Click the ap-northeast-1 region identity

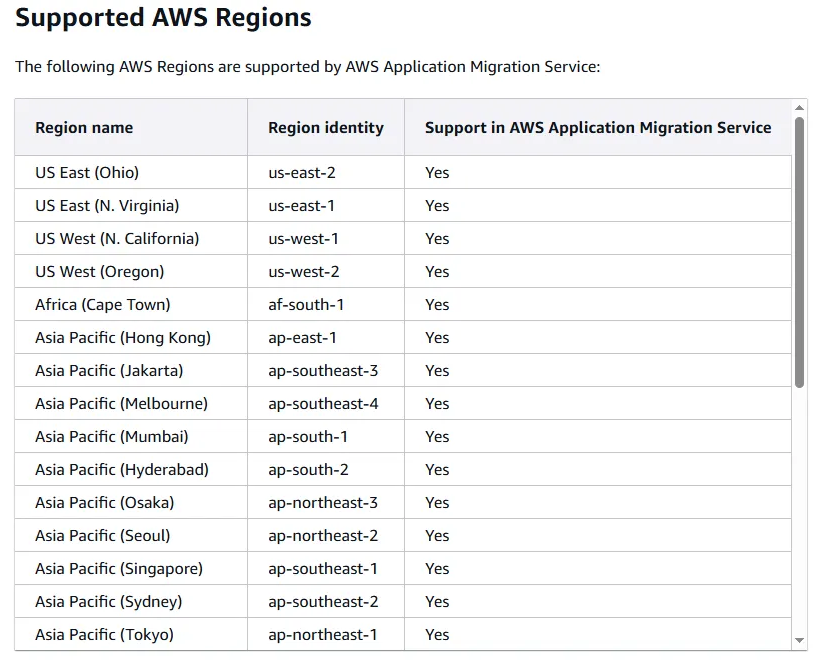[323, 634]
